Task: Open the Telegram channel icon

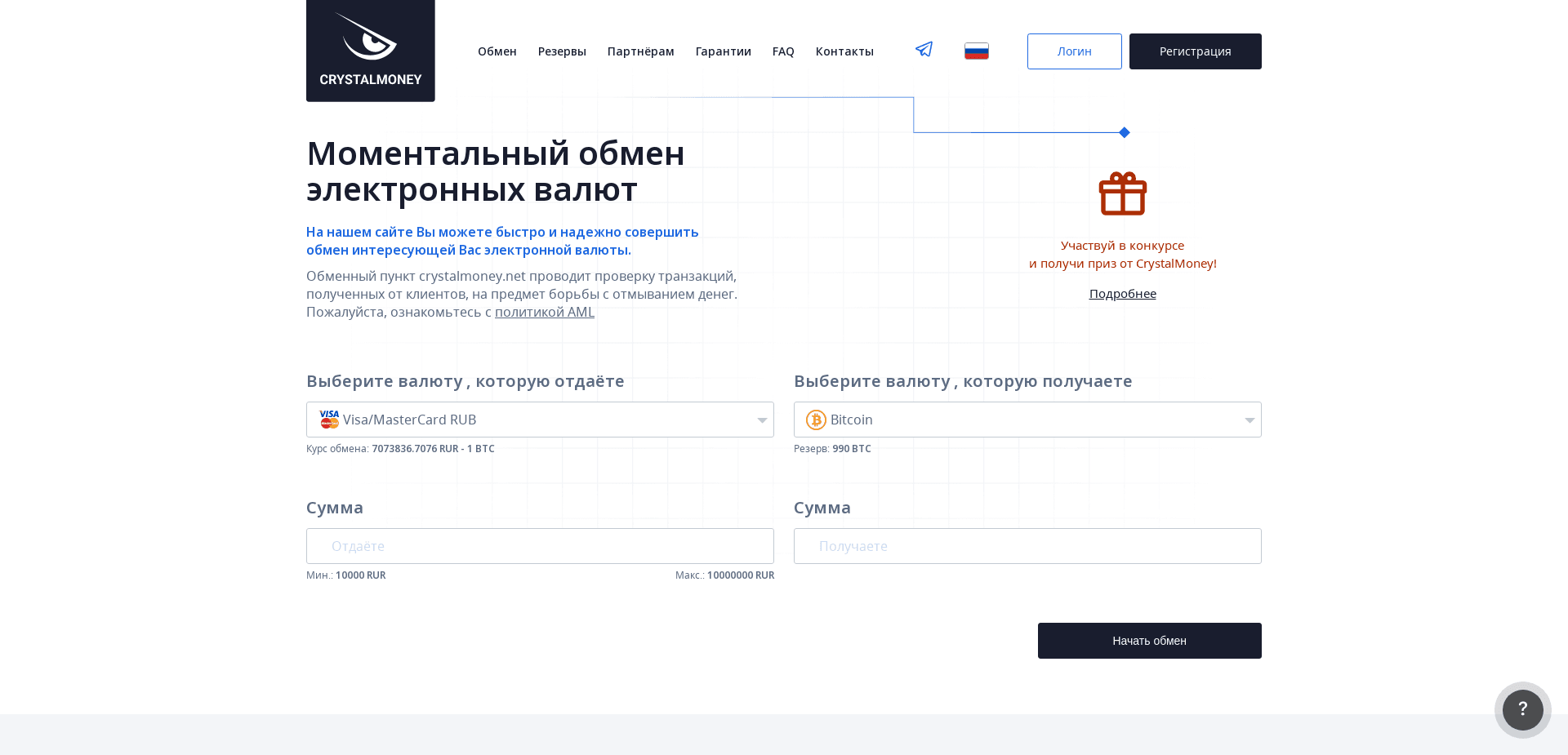Action: pyautogui.click(x=923, y=50)
